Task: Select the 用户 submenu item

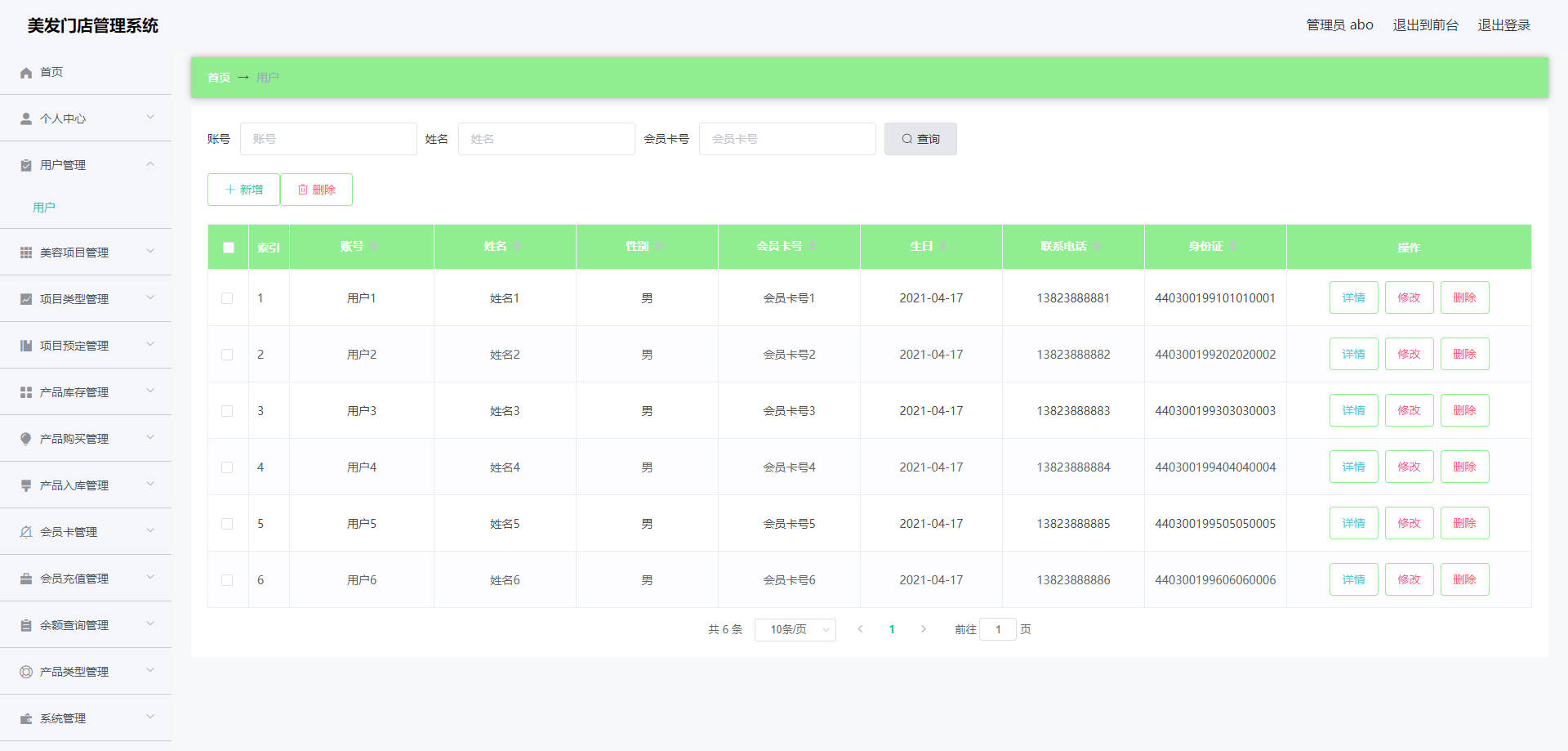Action: [86, 208]
